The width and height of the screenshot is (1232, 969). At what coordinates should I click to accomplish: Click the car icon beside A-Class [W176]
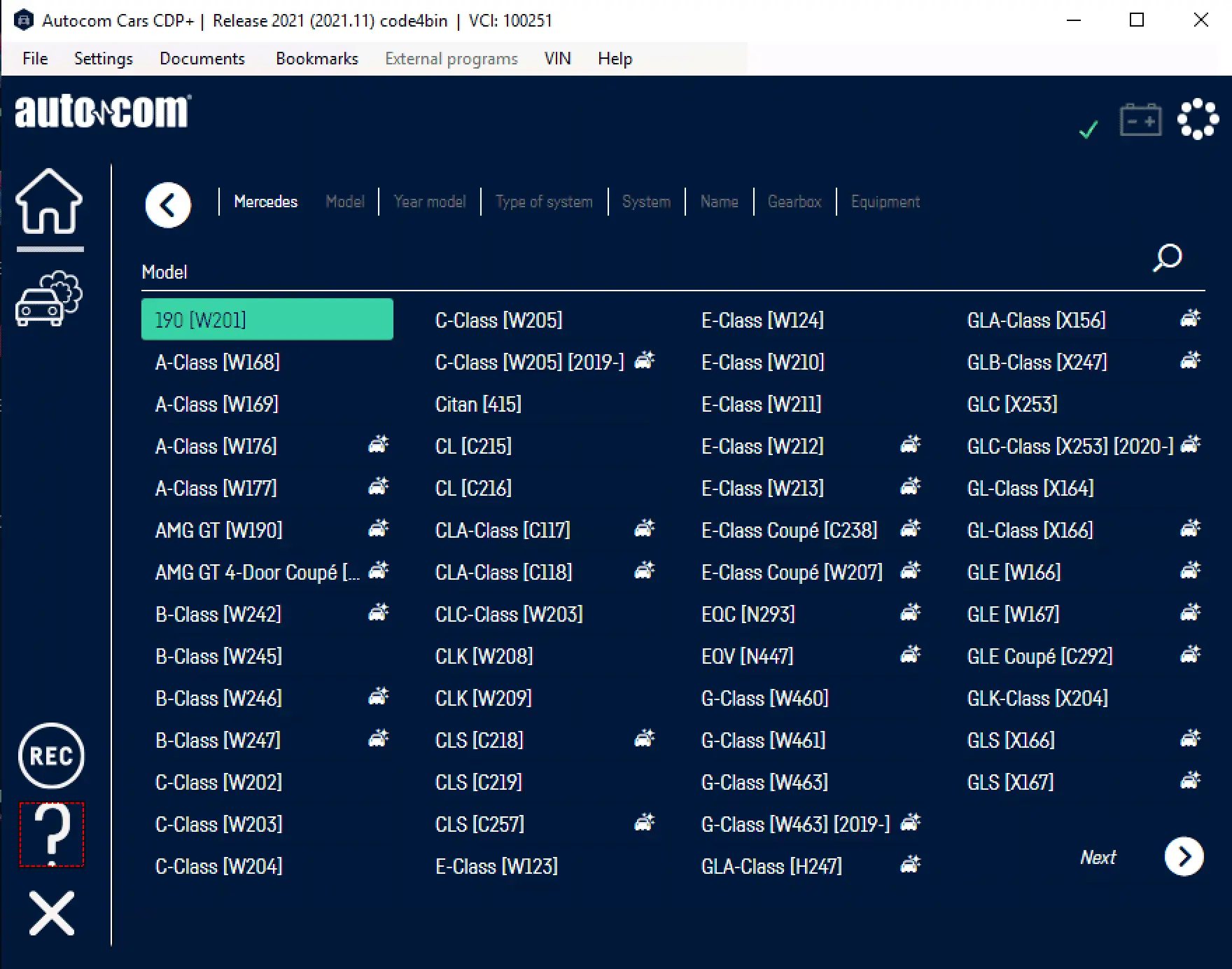point(379,445)
